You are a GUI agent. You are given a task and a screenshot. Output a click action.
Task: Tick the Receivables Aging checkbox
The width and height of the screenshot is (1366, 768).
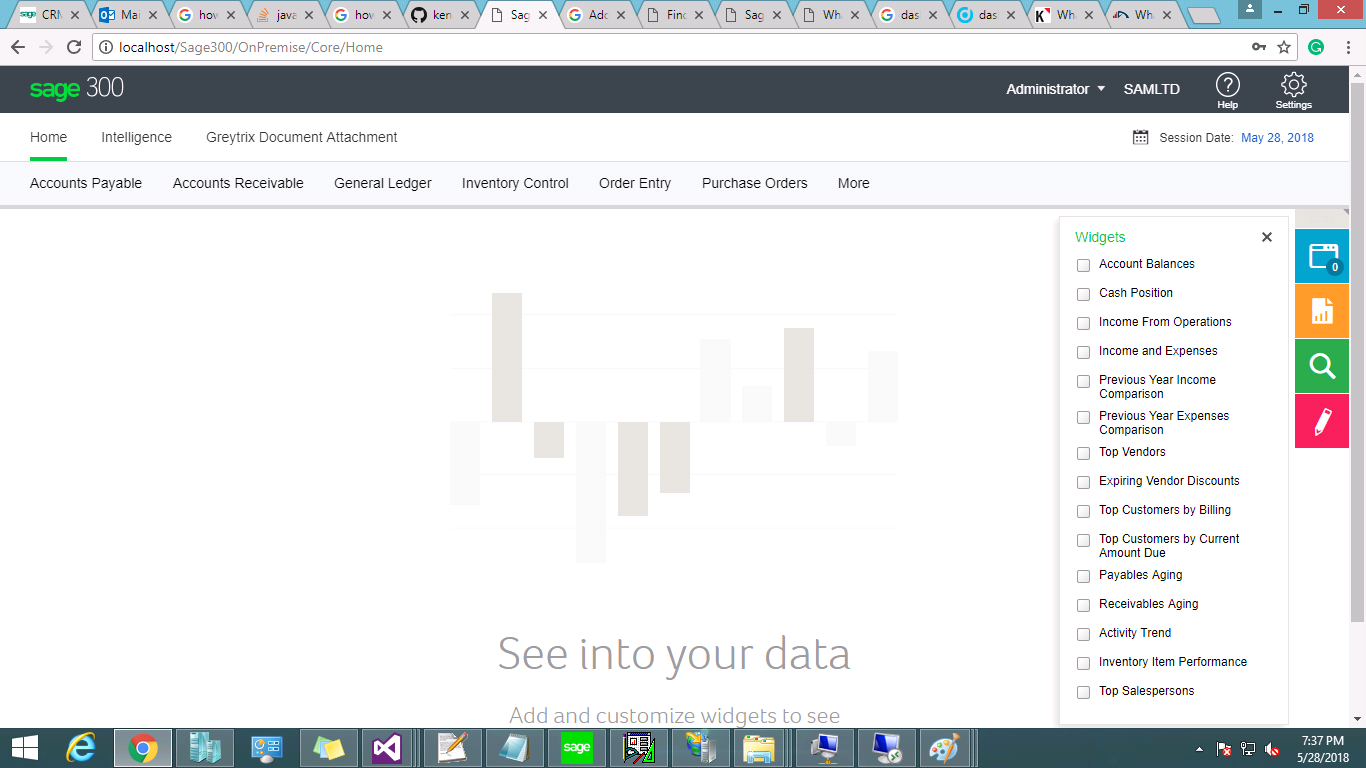pyautogui.click(x=1083, y=605)
